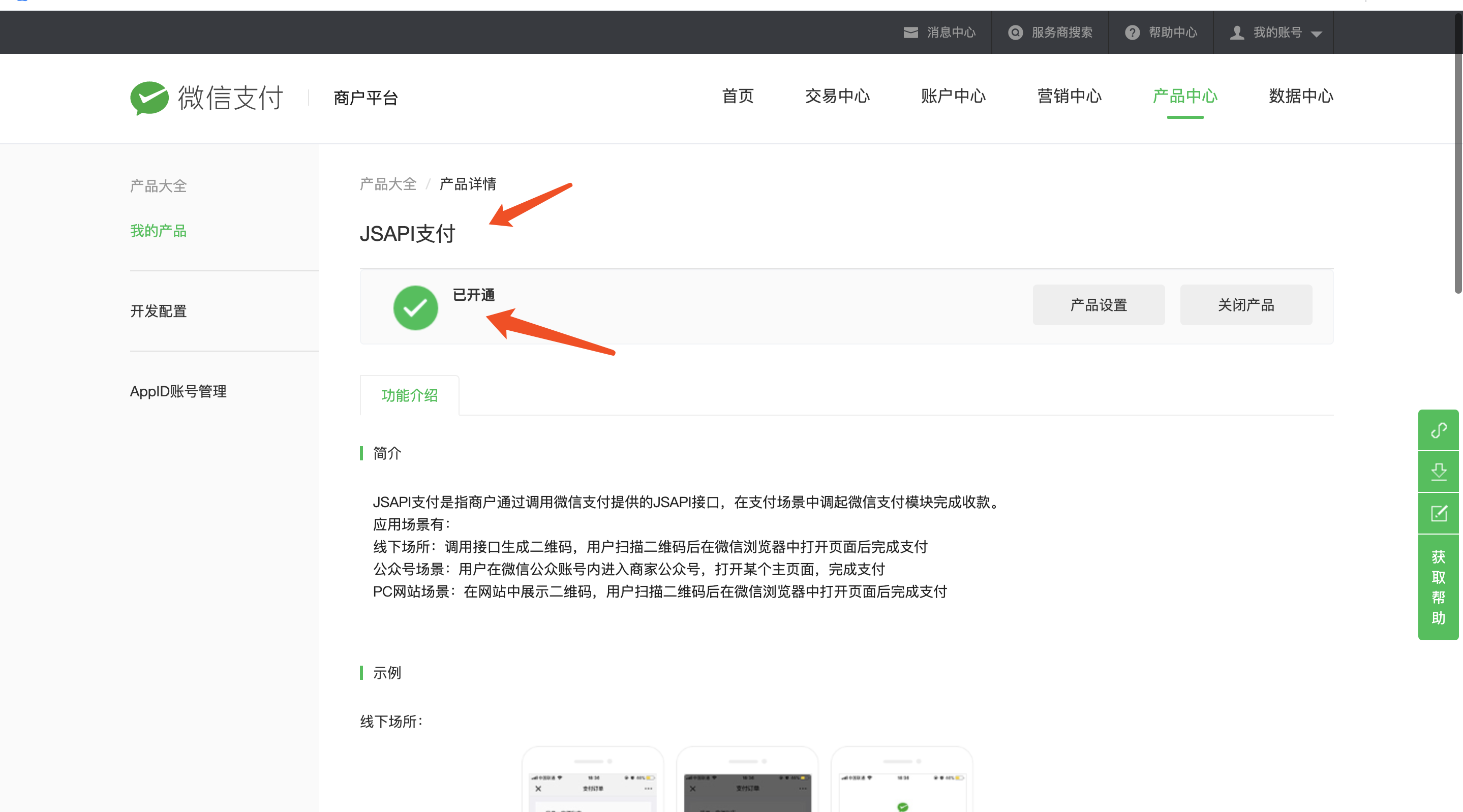This screenshot has width=1463, height=812.
Task: Click the 关闭产品 button
Action: [x=1245, y=305]
